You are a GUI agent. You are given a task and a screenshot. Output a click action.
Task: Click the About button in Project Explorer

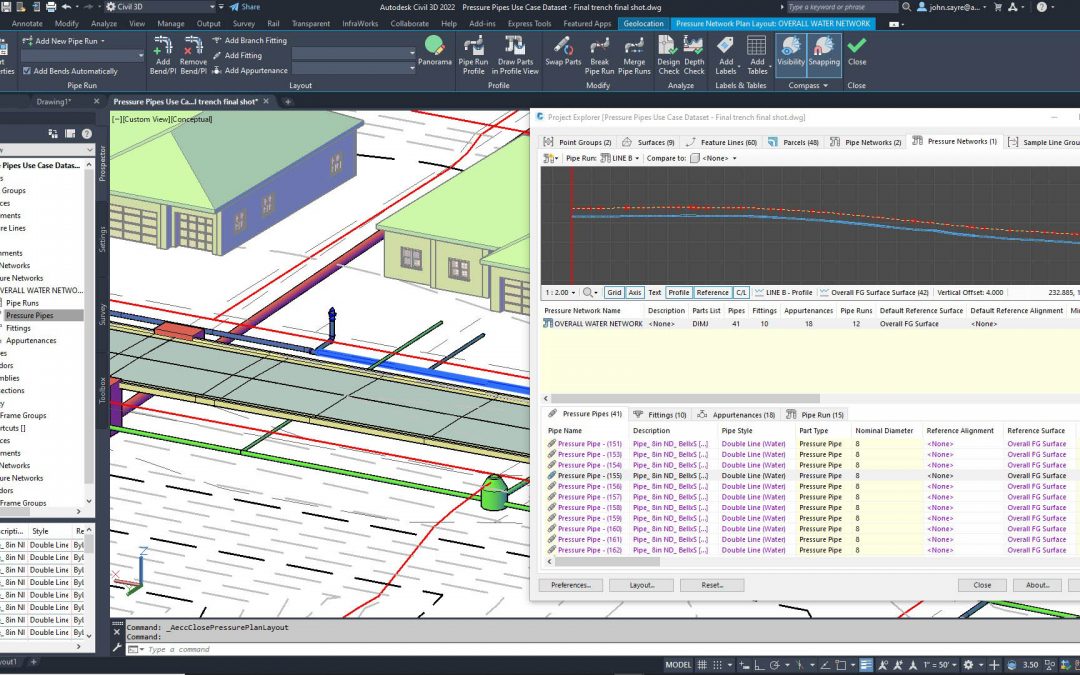click(1037, 585)
